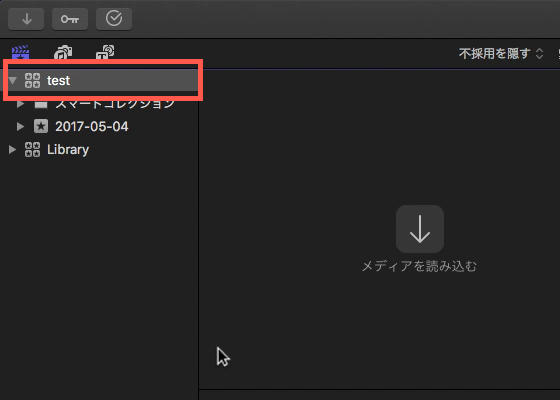Show the Libraries sidebar clapperboard icon

click(x=20, y=52)
